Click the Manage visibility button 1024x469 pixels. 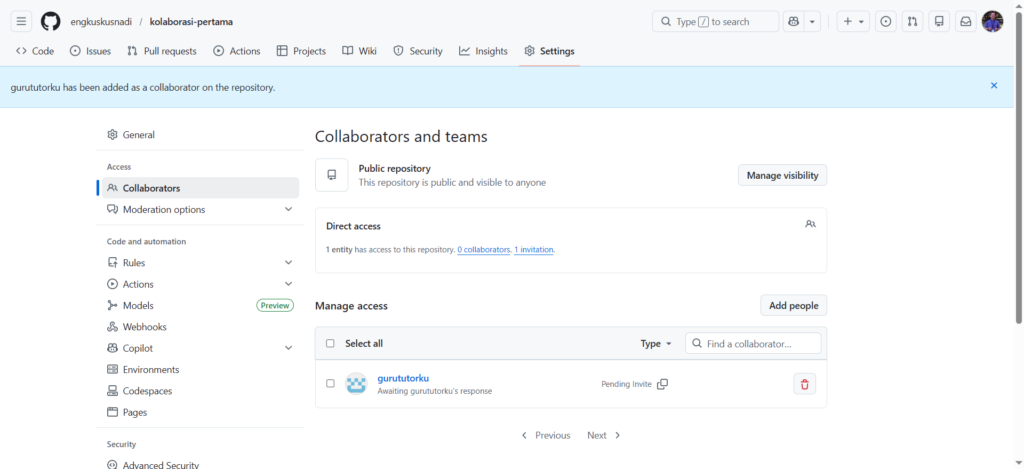(782, 175)
